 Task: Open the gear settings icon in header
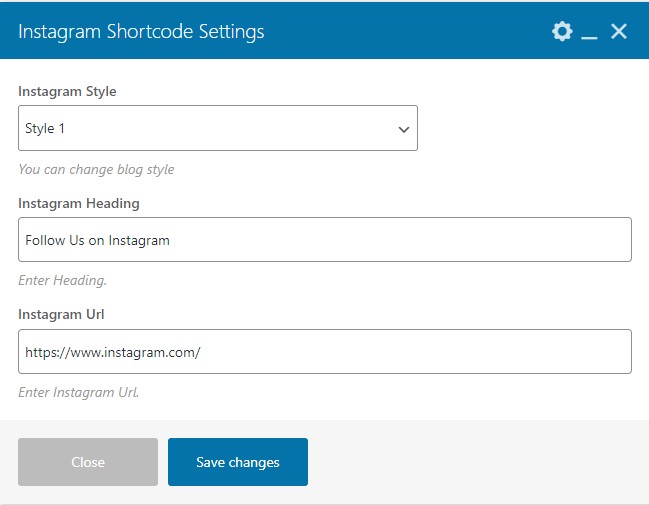[562, 31]
